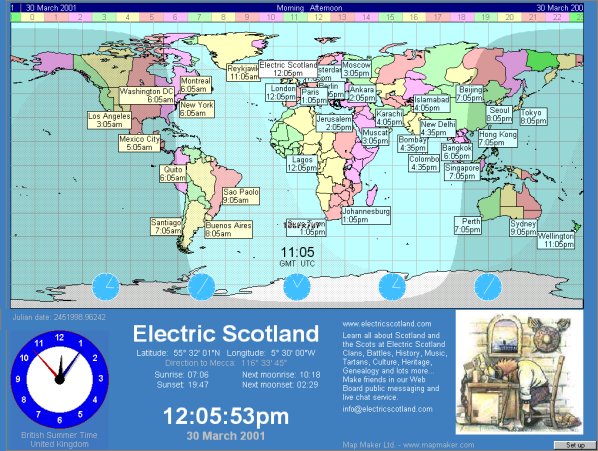Click the Buenos Aires 8:05am label

point(228,230)
